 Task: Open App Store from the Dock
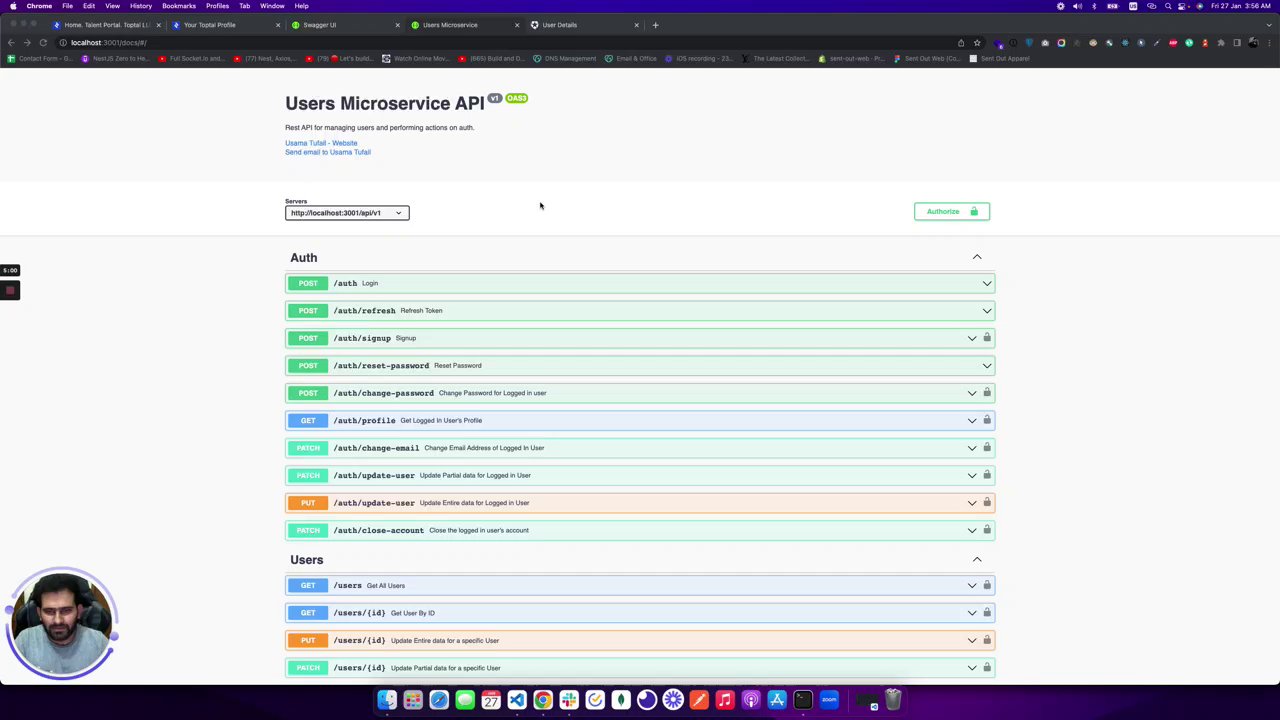(x=777, y=700)
